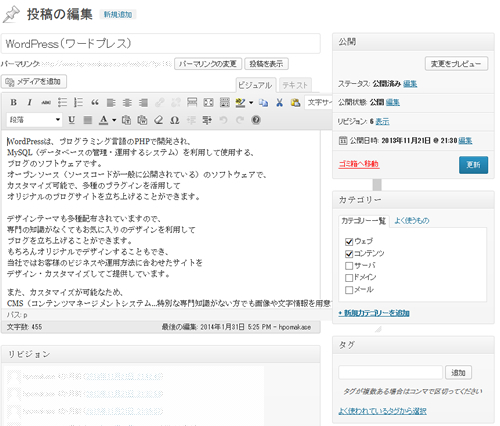This screenshot has width=500, height=426.
Task: Toggle fullscreen editor mode
Action: click(x=208, y=102)
